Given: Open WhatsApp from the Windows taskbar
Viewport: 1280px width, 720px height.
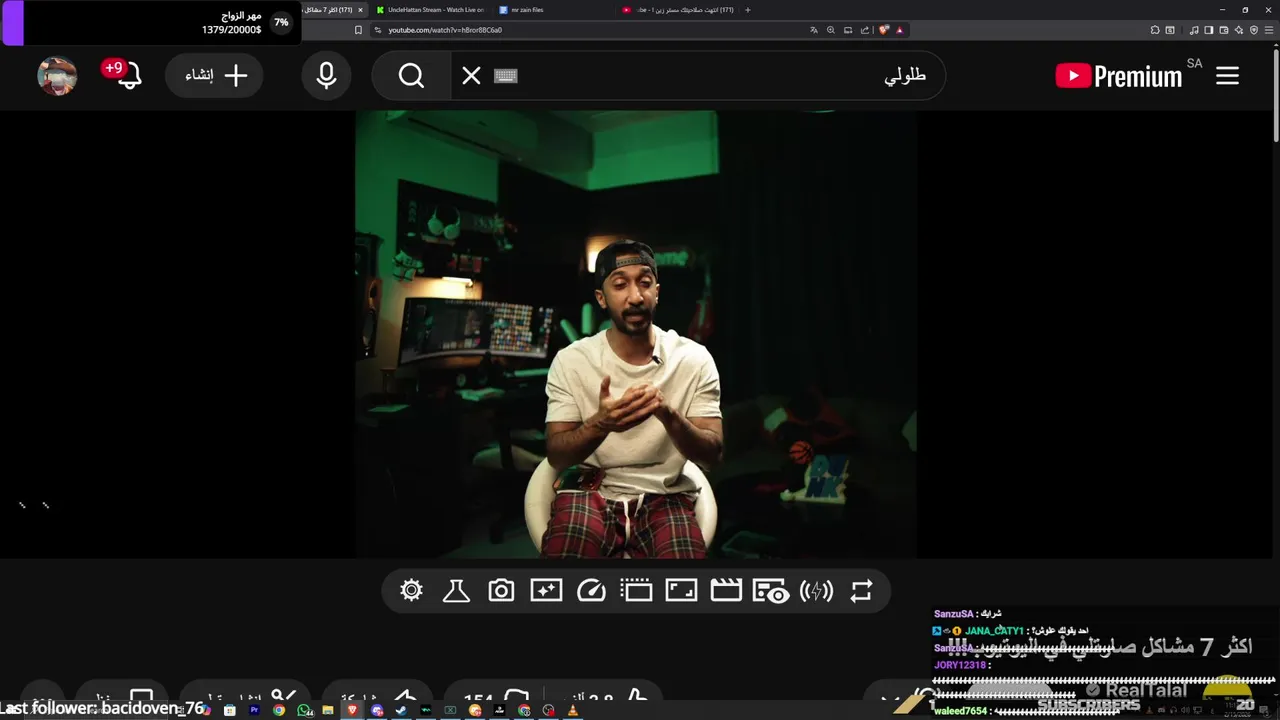Looking at the screenshot, I should [304, 710].
